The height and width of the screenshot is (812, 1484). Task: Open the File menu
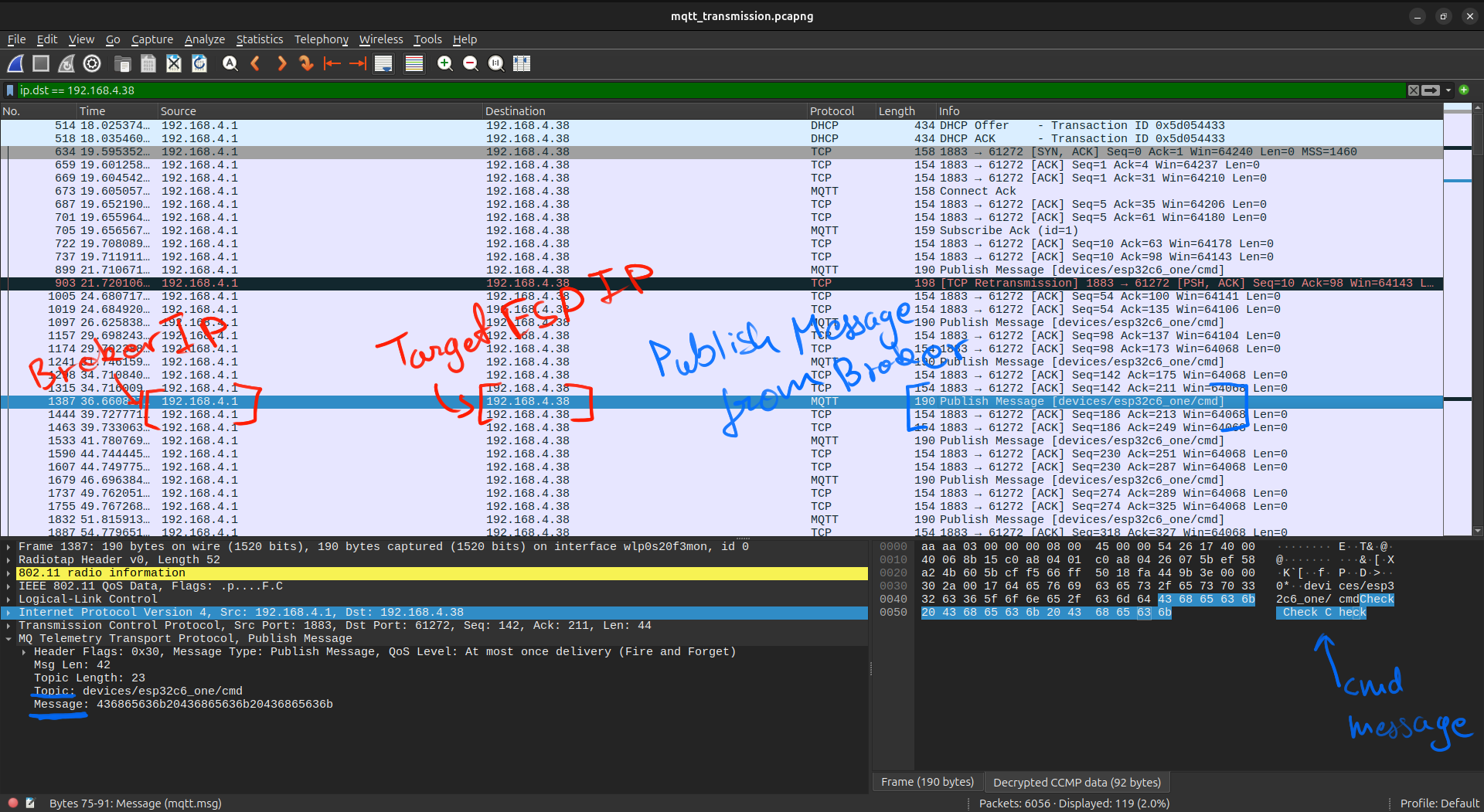point(16,39)
